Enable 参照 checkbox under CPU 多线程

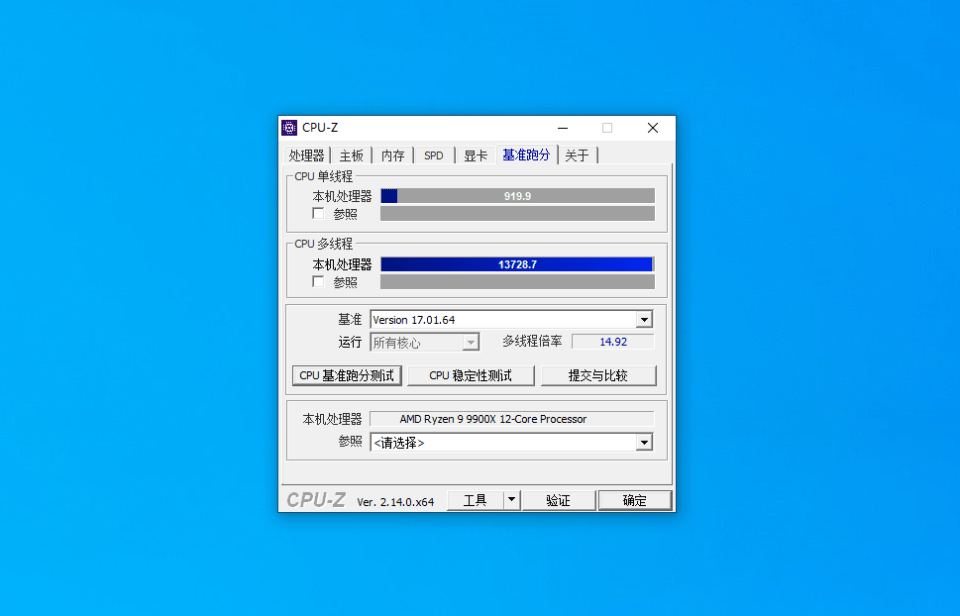point(318,282)
